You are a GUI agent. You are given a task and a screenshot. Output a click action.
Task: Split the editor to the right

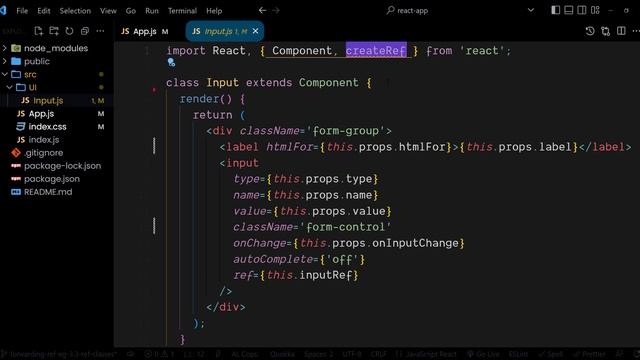(x=621, y=31)
